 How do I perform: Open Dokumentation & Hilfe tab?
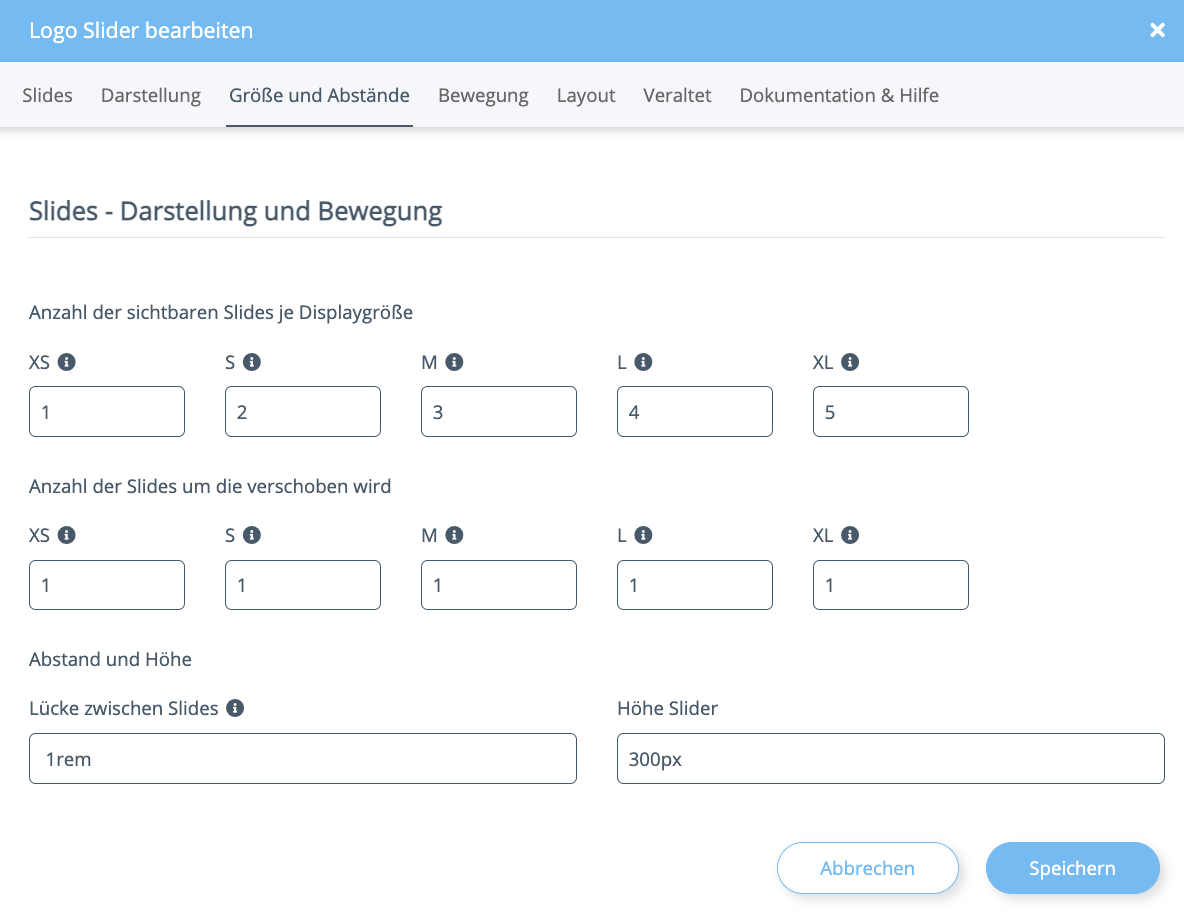[x=839, y=95]
